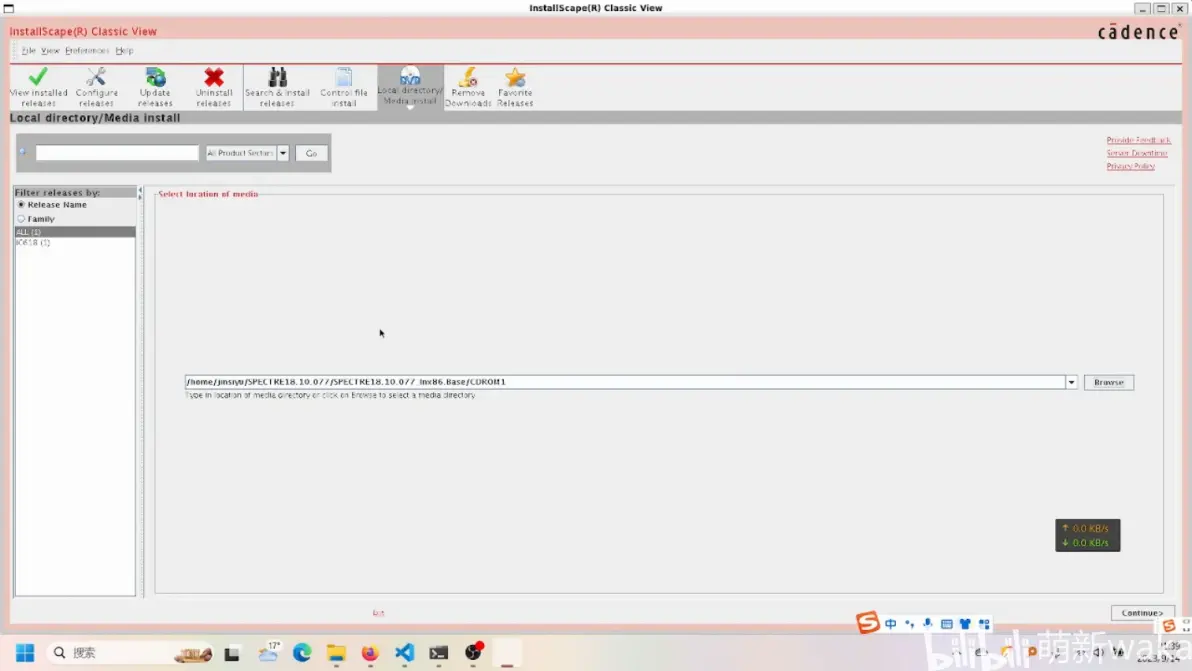Open Task View on the taskbar
The image size is (1192, 671).
tap(232, 653)
